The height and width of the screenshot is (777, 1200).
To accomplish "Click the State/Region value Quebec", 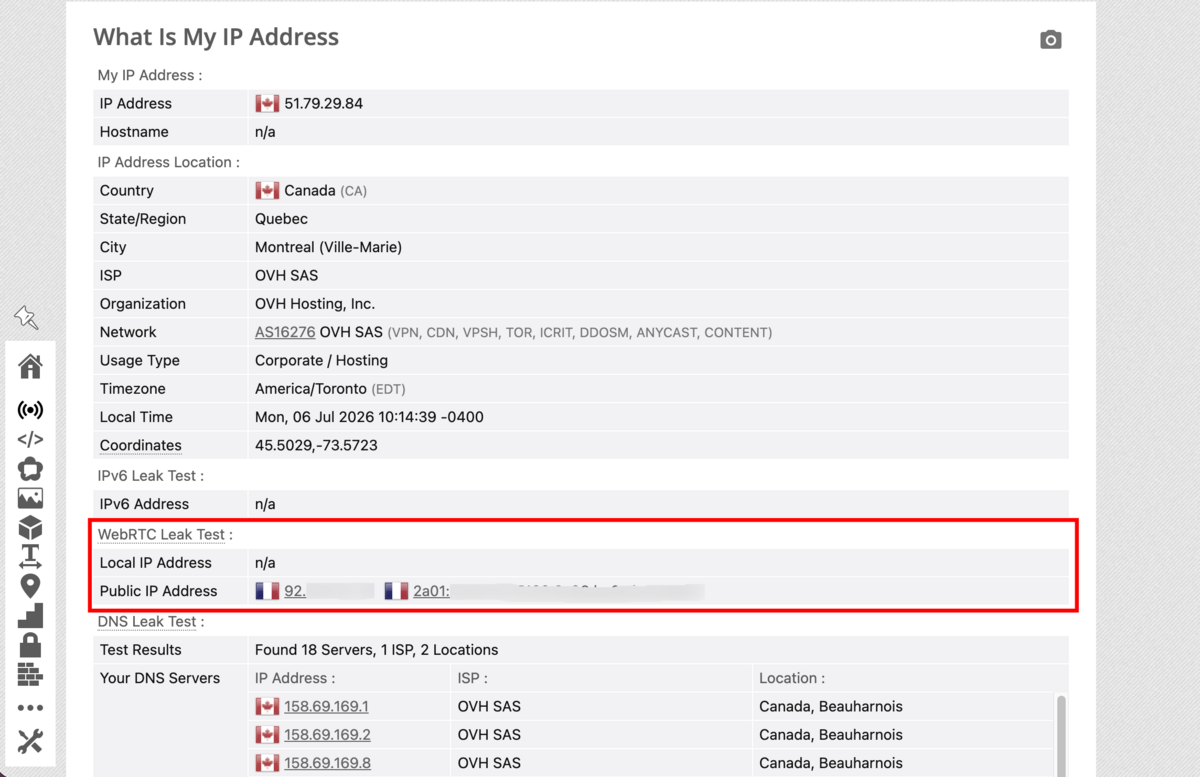I will (281, 219).
